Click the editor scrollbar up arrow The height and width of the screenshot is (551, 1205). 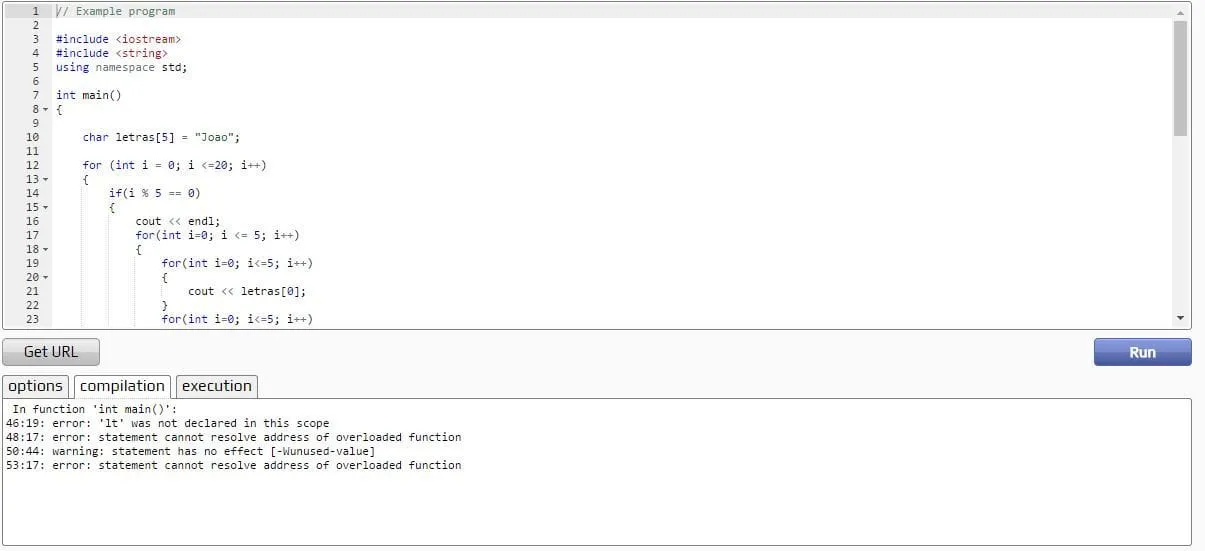(x=1180, y=12)
